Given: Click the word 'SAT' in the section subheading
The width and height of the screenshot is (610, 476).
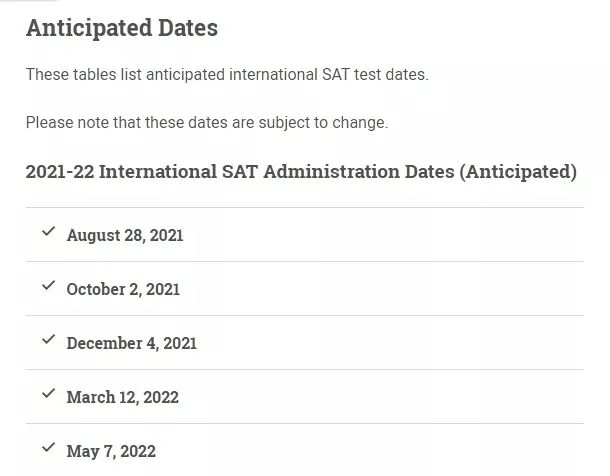Looking at the screenshot, I should tap(240, 172).
